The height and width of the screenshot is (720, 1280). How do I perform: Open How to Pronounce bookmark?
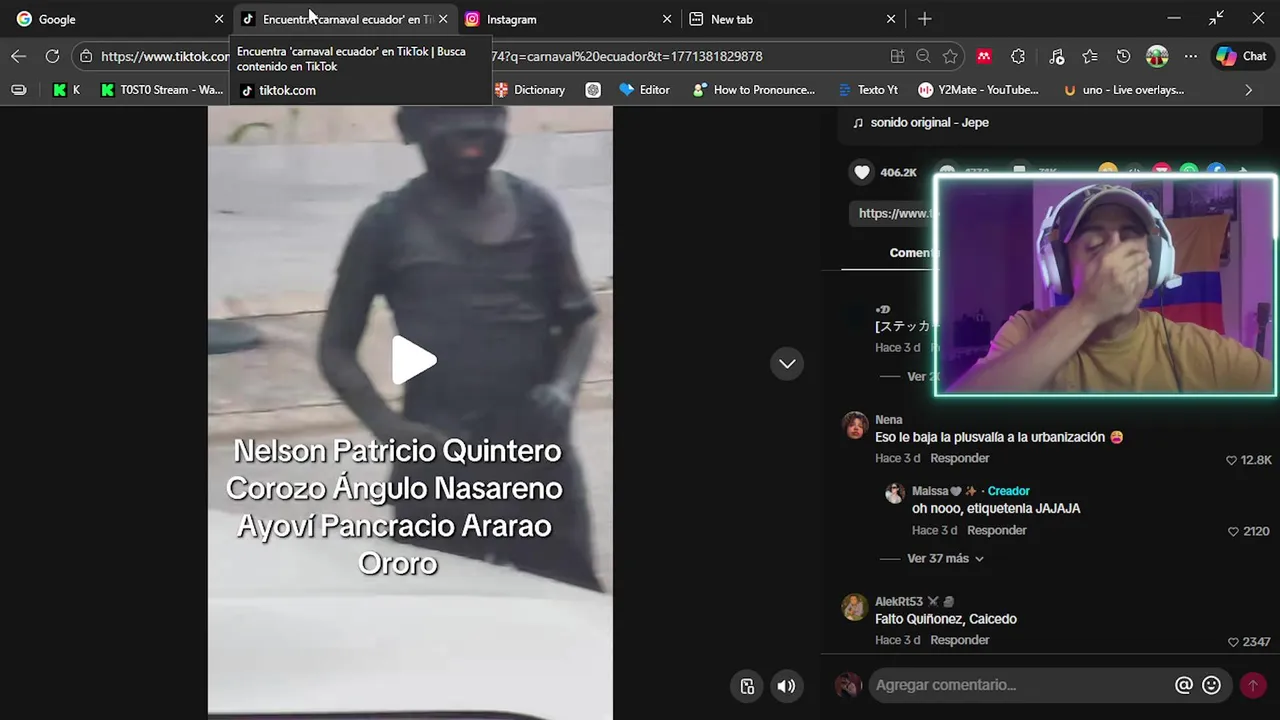point(754,90)
